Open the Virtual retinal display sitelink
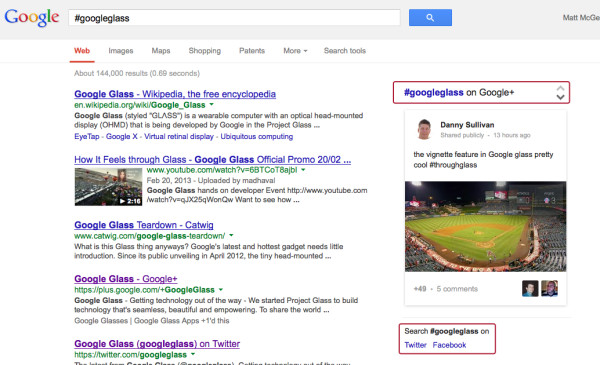 point(179,136)
